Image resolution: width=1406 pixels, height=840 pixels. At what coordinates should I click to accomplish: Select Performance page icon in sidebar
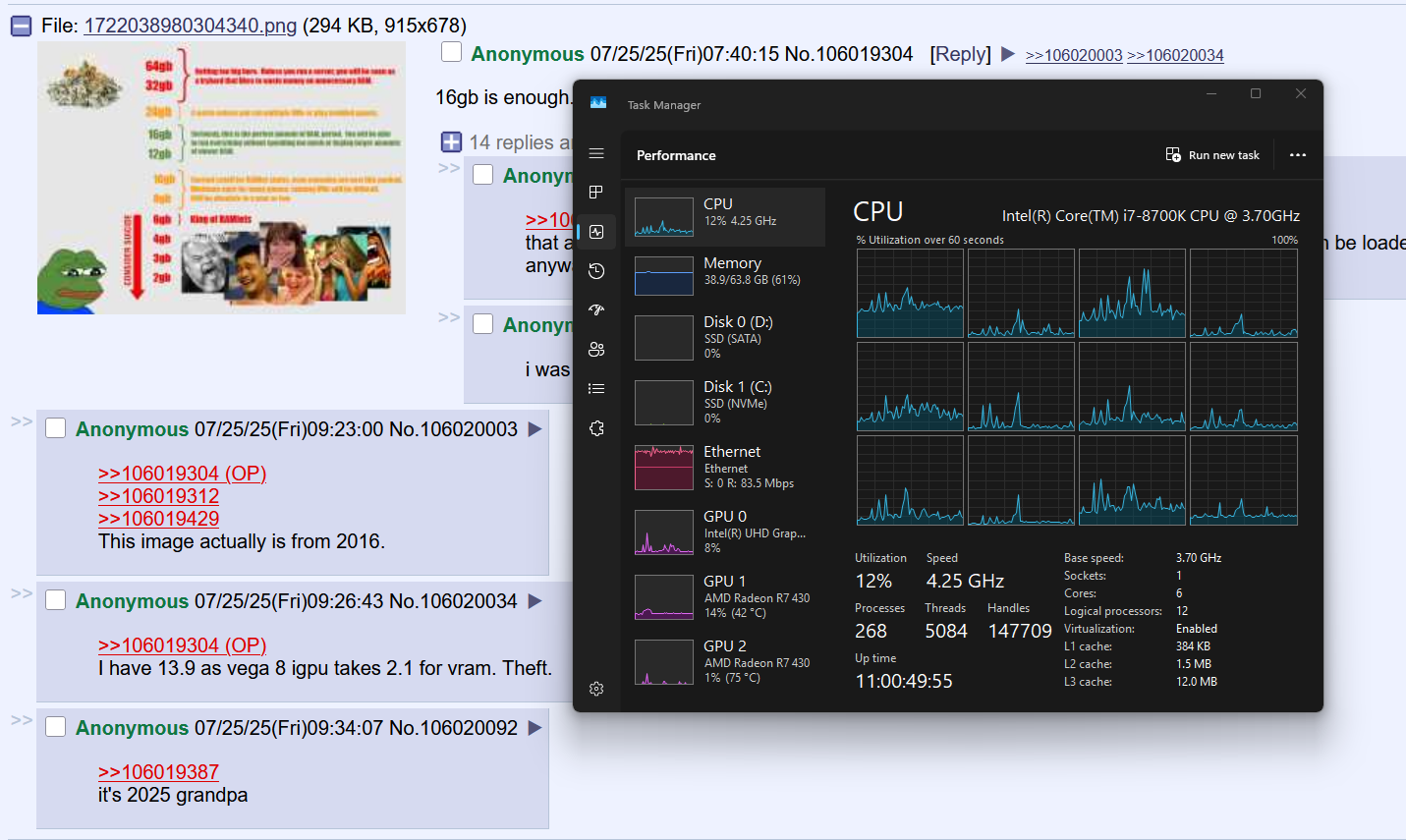point(596,232)
